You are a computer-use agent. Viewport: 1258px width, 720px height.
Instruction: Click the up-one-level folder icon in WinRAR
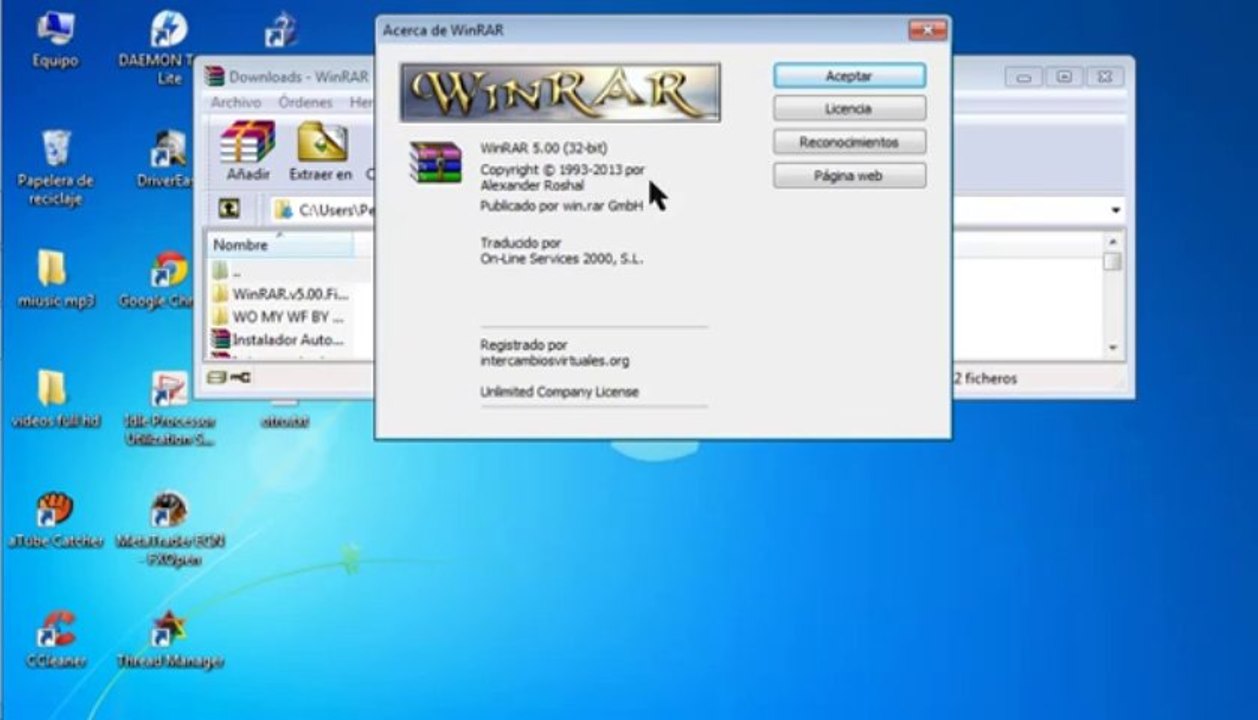(x=230, y=209)
